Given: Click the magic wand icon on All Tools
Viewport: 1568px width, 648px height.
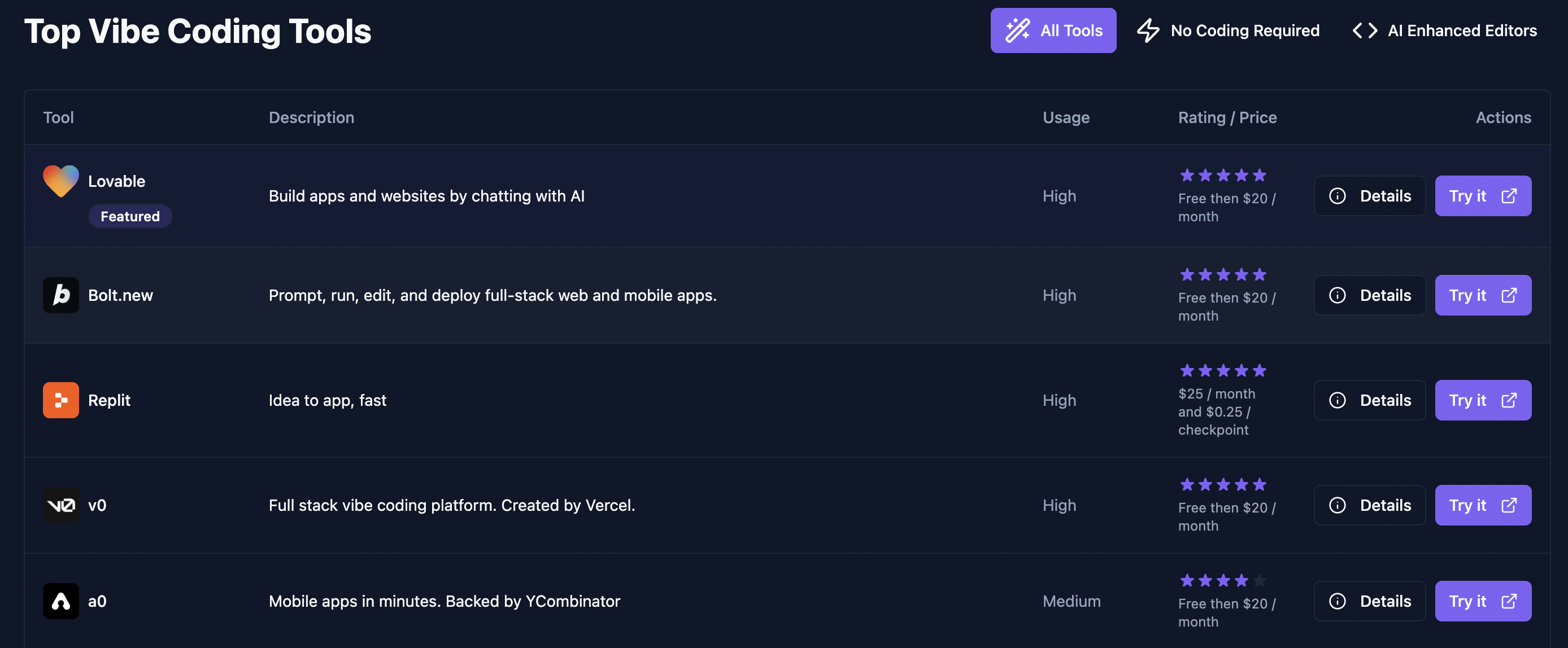Looking at the screenshot, I should 1017,30.
